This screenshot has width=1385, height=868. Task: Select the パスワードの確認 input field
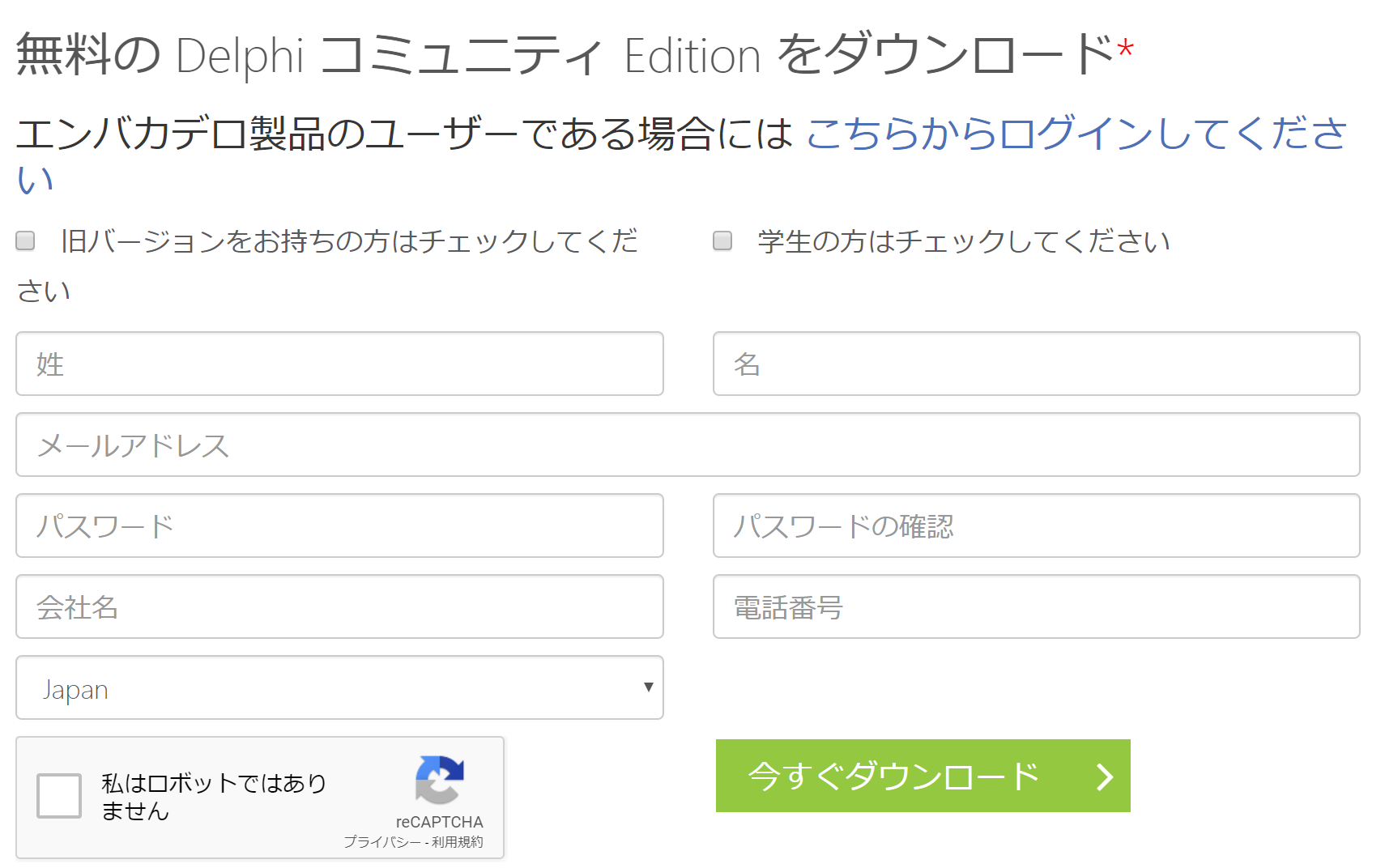(x=1036, y=525)
